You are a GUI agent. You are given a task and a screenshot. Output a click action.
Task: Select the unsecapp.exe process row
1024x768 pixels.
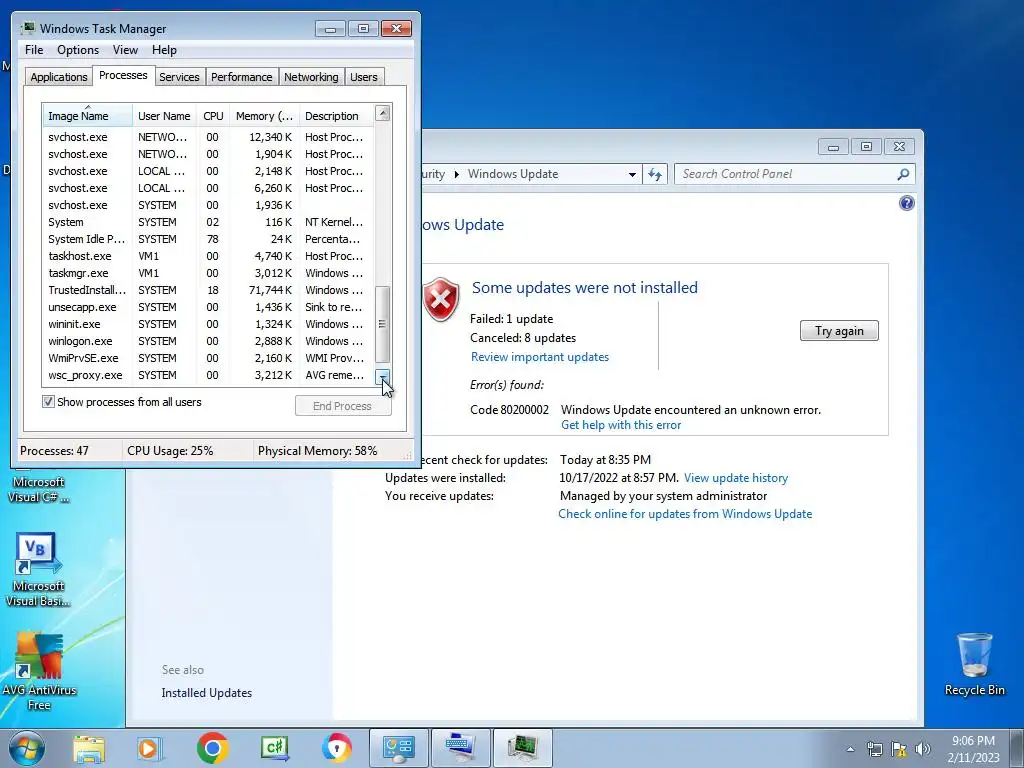click(208, 307)
